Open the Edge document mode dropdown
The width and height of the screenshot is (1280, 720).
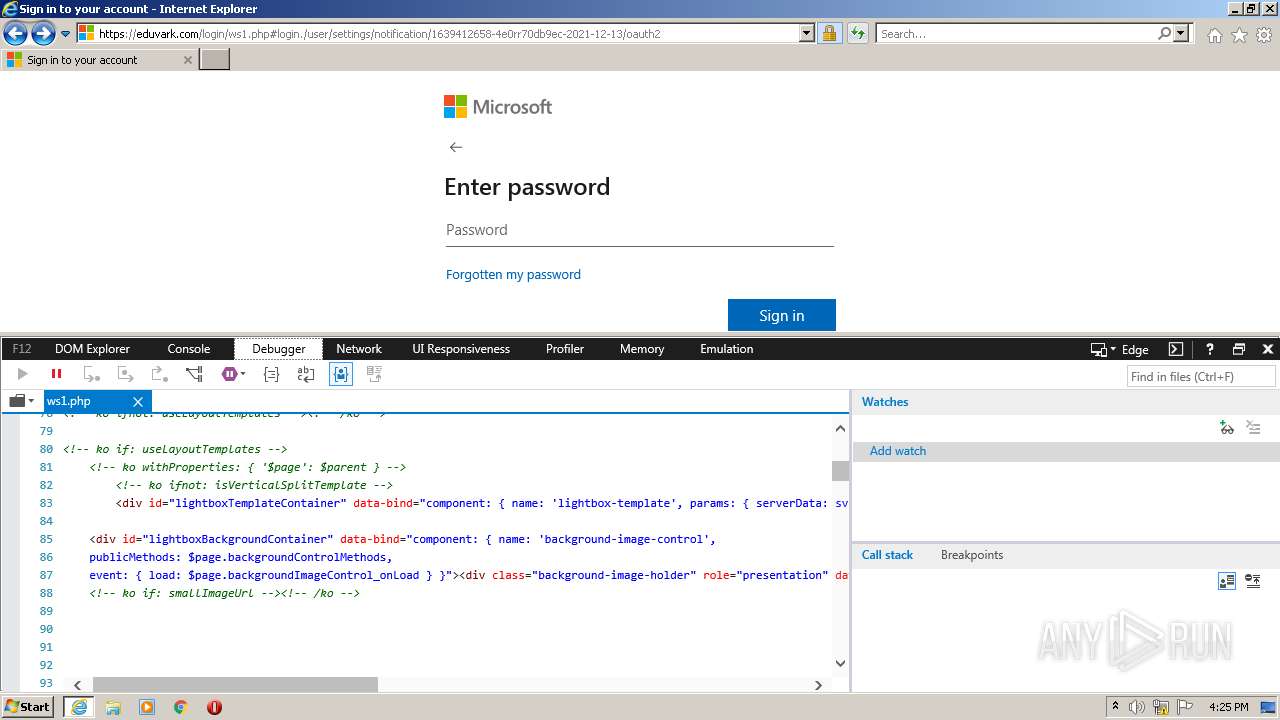tap(1120, 349)
